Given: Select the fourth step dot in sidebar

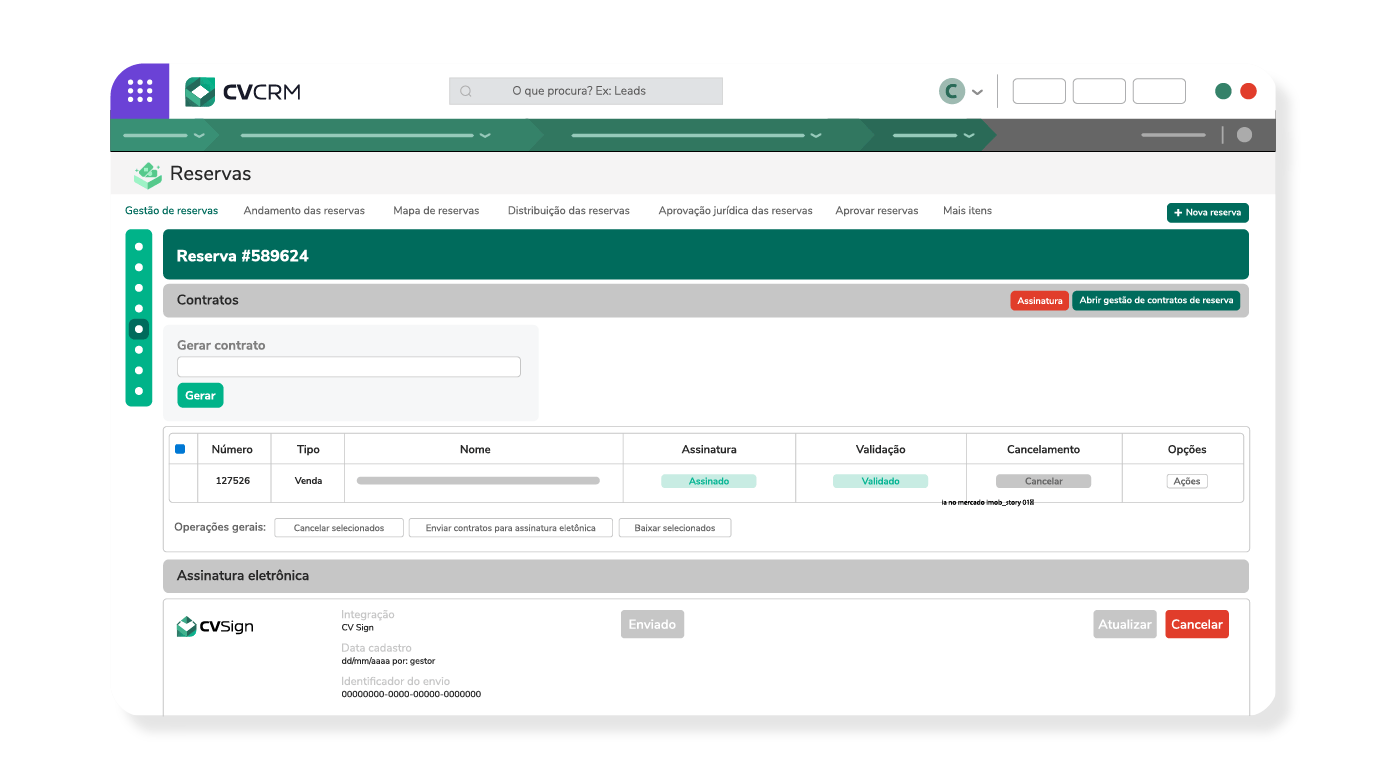Looking at the screenshot, I should pyautogui.click(x=139, y=308).
